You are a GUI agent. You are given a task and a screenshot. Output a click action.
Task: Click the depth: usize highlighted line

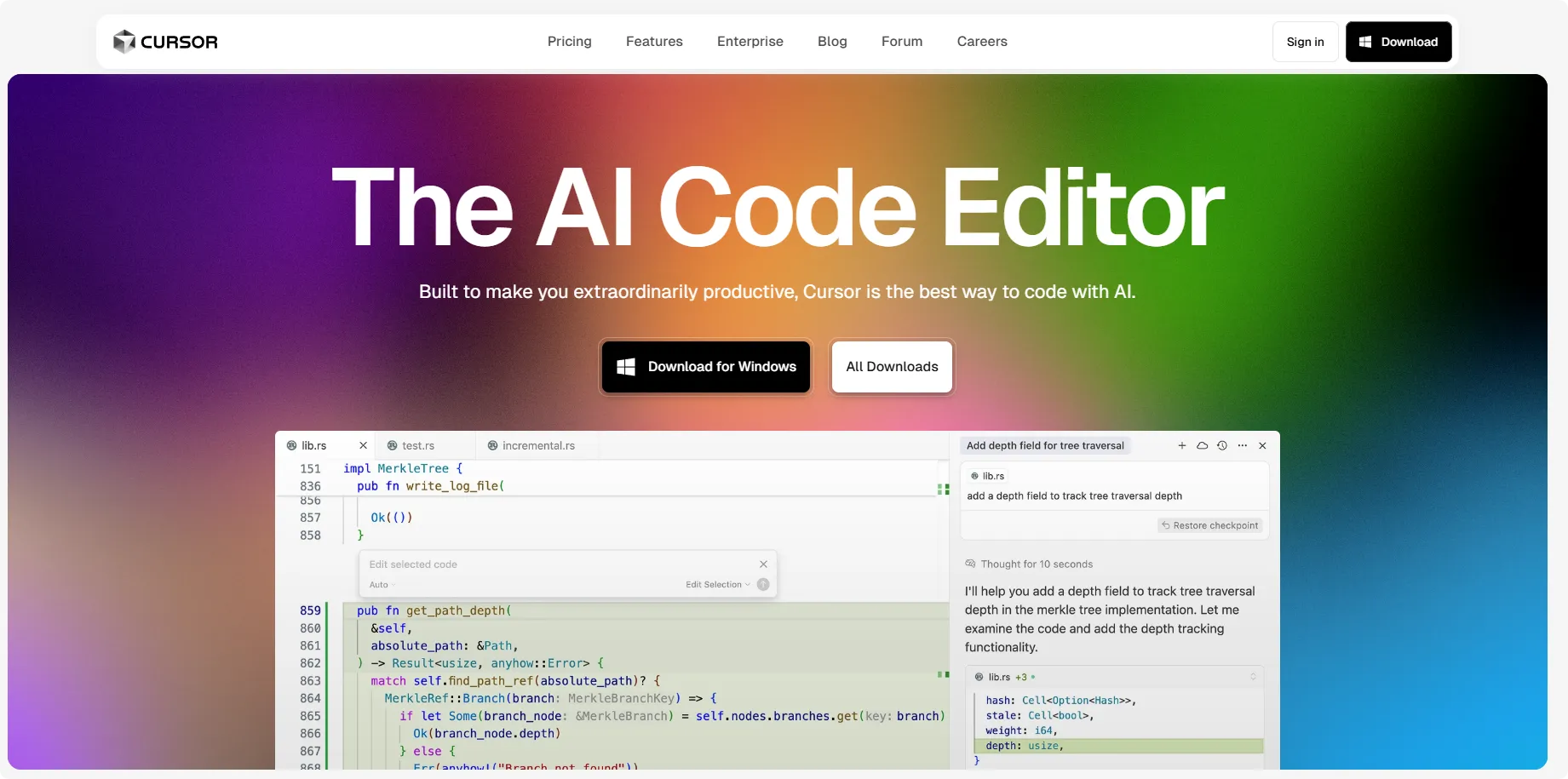(1117, 746)
